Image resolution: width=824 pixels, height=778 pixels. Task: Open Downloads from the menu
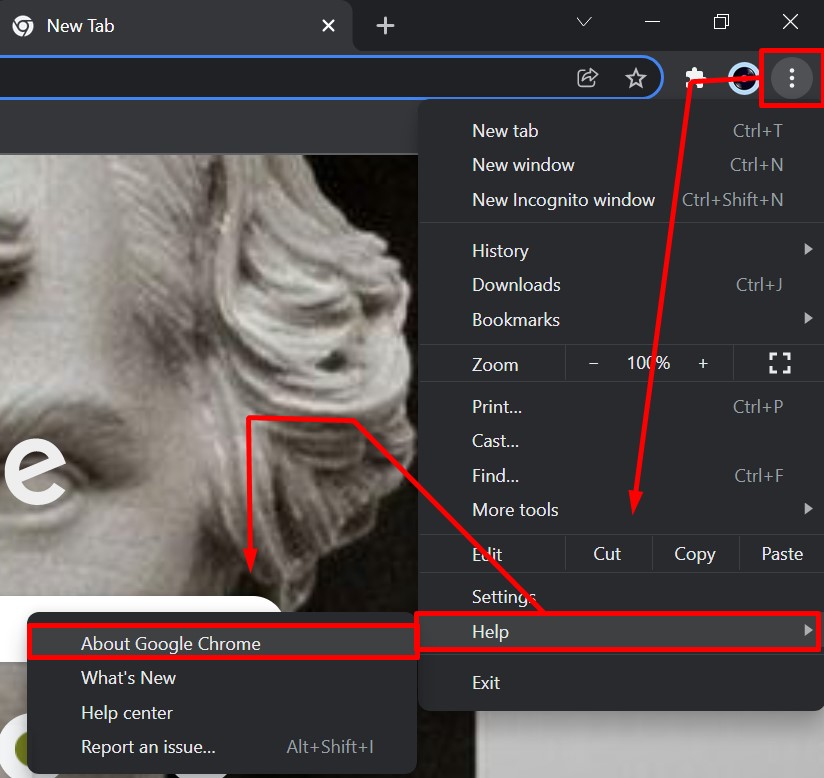click(x=516, y=285)
